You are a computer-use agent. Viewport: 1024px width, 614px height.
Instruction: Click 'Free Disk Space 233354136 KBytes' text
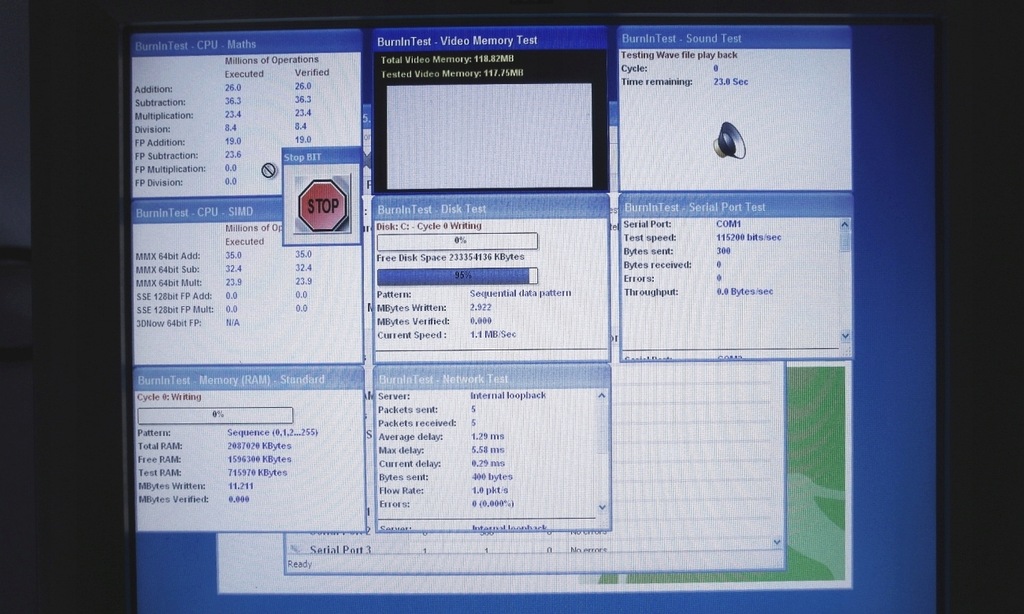[x=451, y=257]
